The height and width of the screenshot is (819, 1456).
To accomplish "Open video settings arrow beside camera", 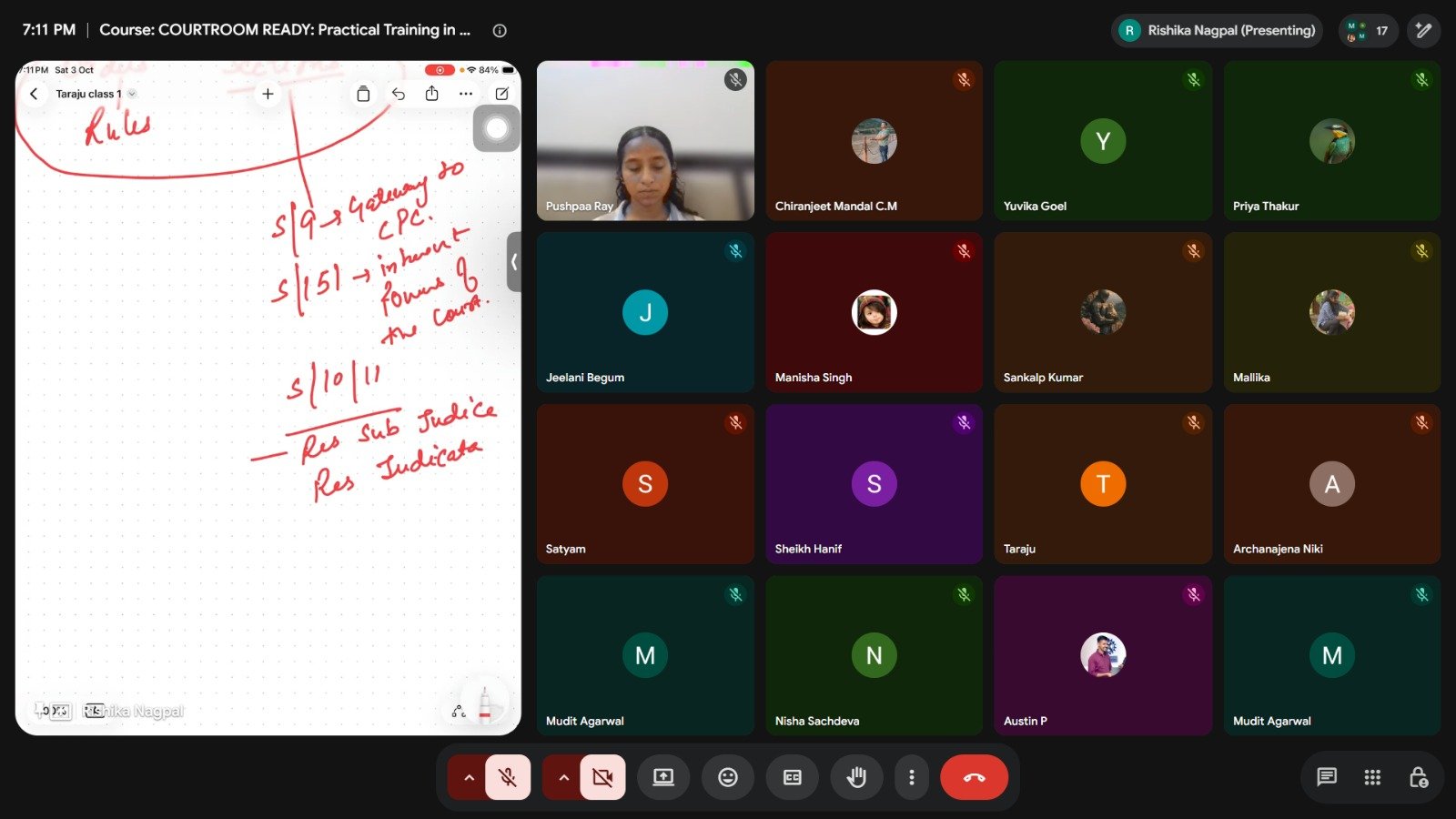I will 563,777.
